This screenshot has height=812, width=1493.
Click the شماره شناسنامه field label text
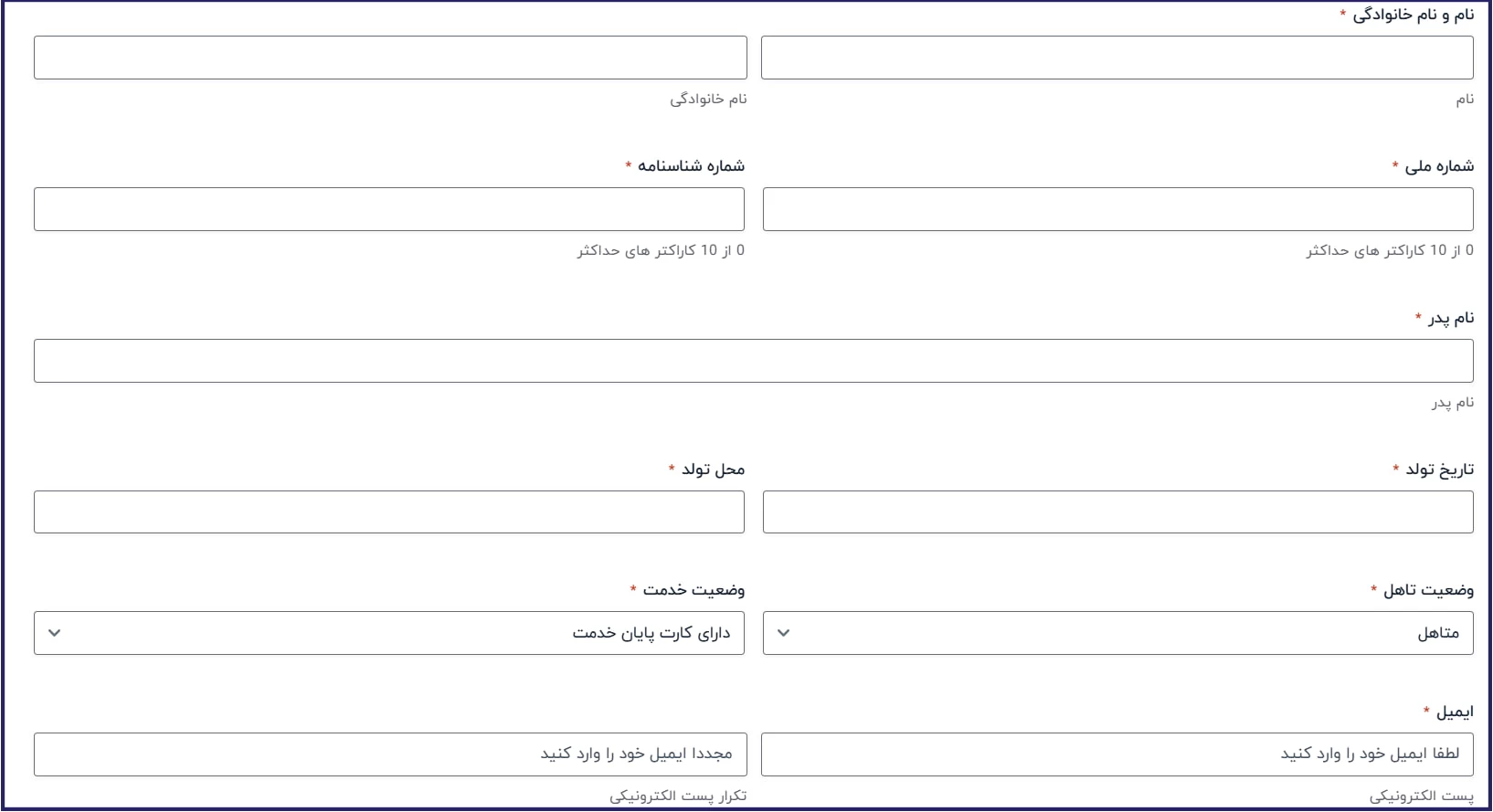tap(691, 166)
